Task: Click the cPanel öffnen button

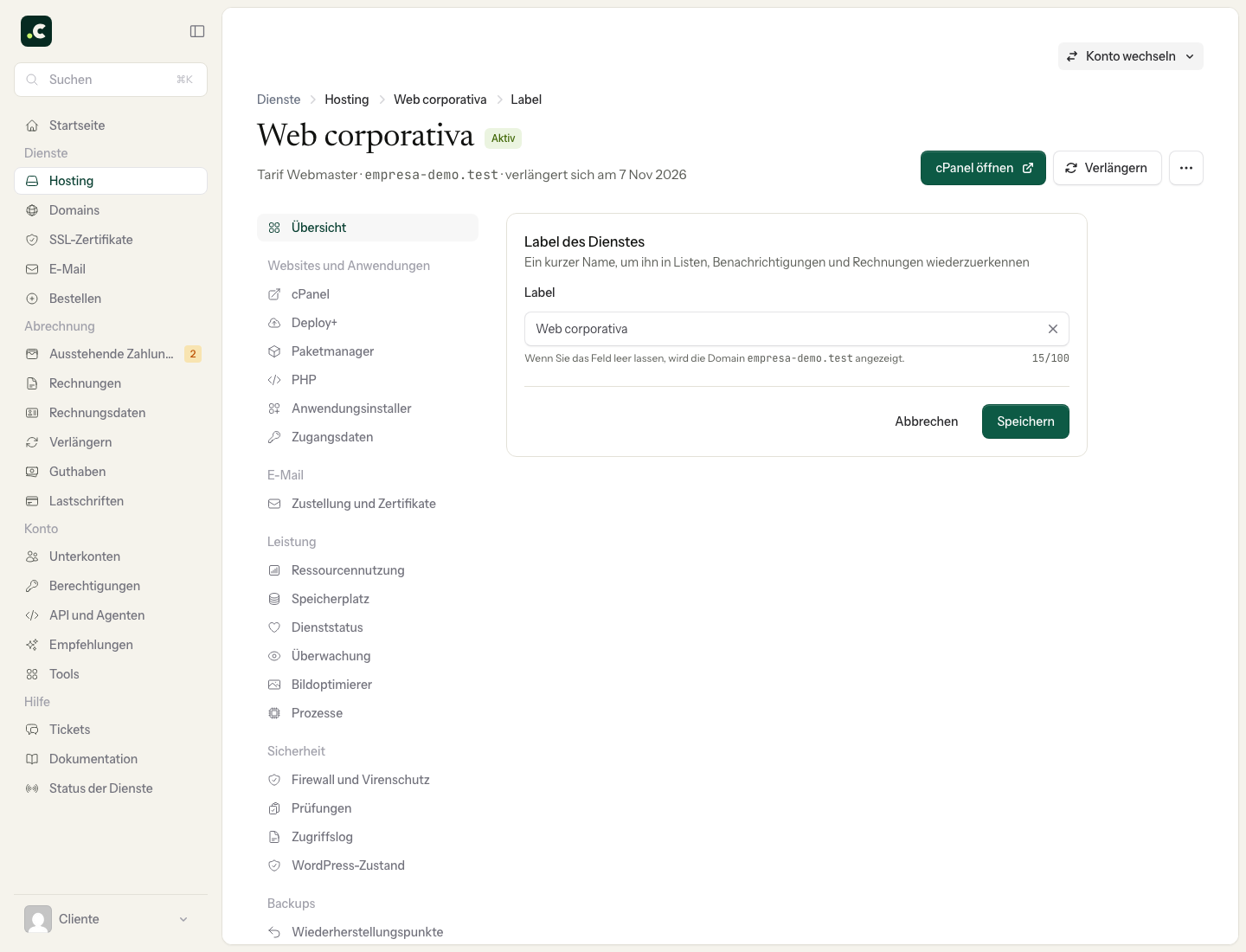Action: point(983,168)
